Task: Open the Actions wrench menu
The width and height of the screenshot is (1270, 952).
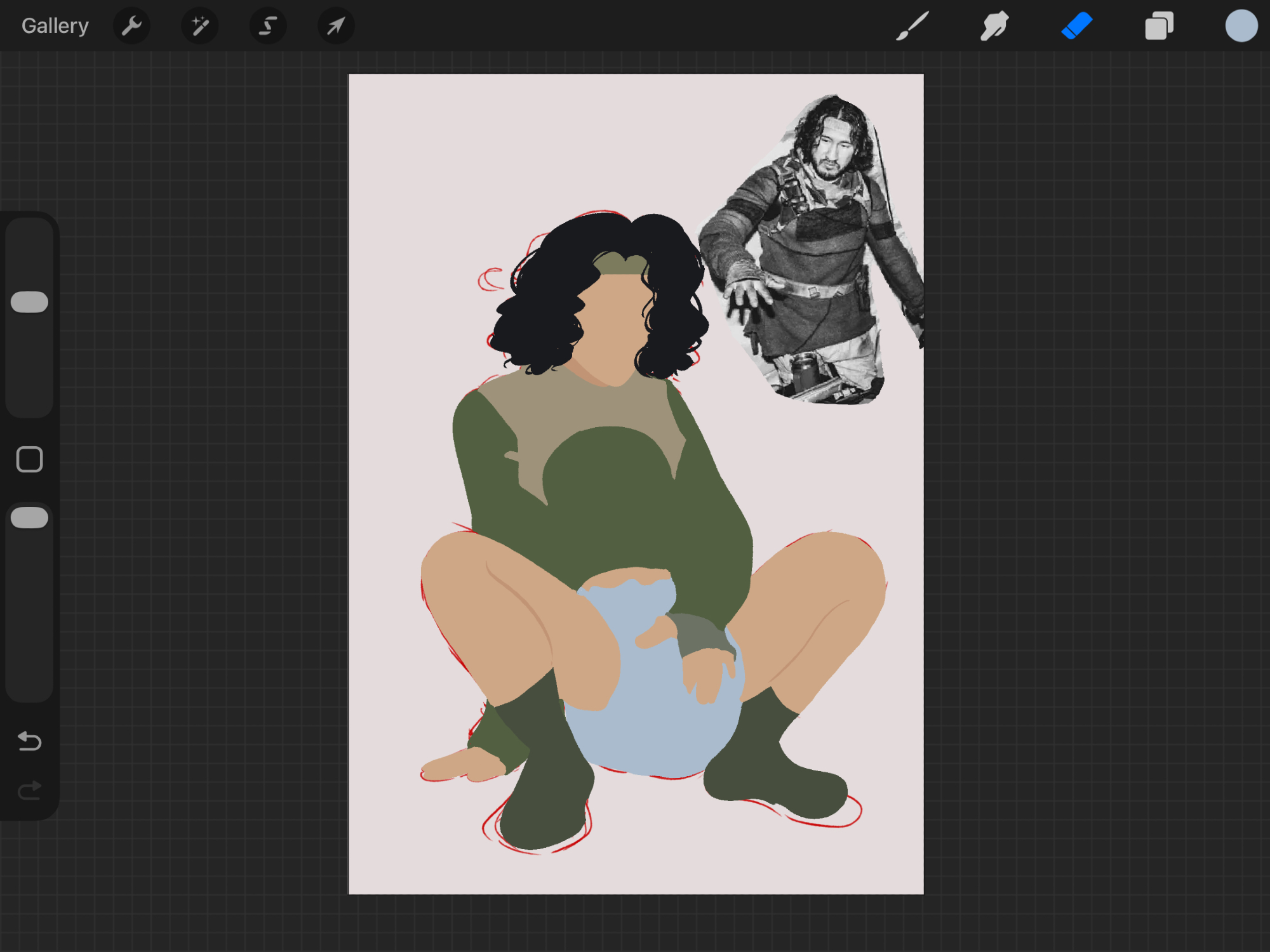Action: click(131, 26)
